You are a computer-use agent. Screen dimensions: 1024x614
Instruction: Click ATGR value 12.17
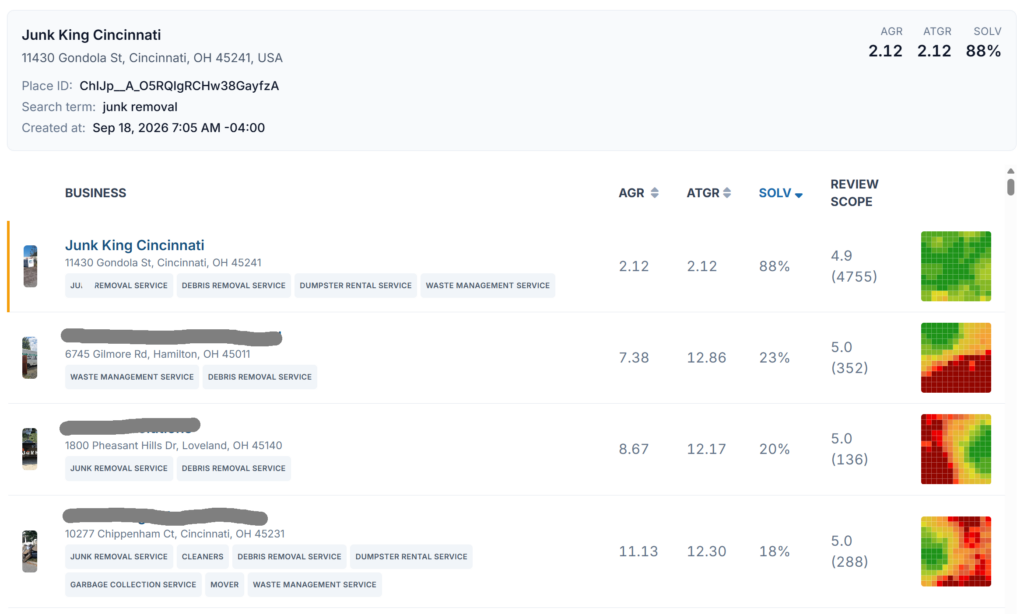tap(706, 449)
